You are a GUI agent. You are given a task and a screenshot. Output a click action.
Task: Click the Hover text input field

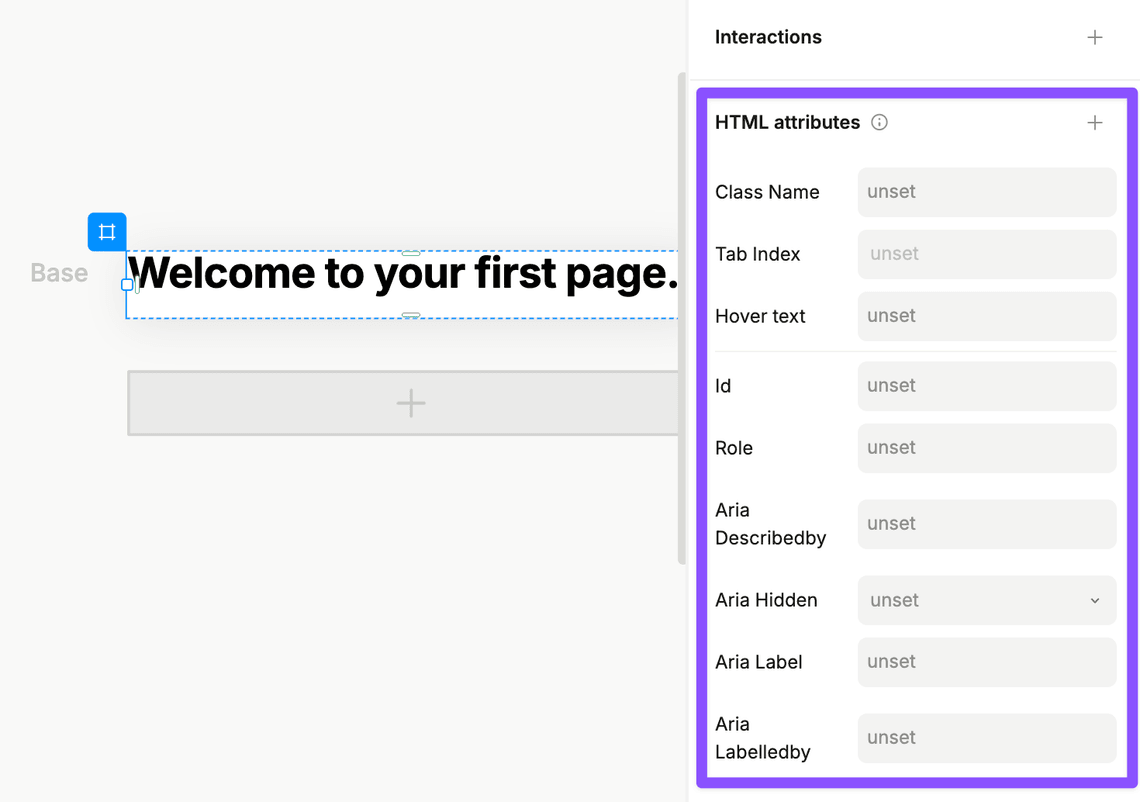pos(986,316)
